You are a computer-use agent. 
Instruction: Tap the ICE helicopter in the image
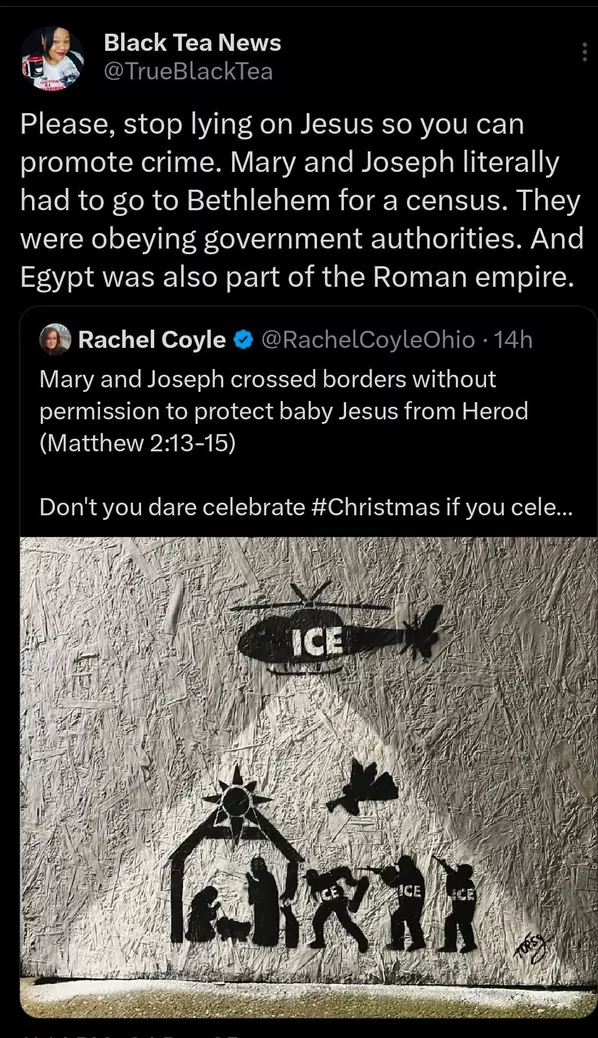[x=336, y=629]
